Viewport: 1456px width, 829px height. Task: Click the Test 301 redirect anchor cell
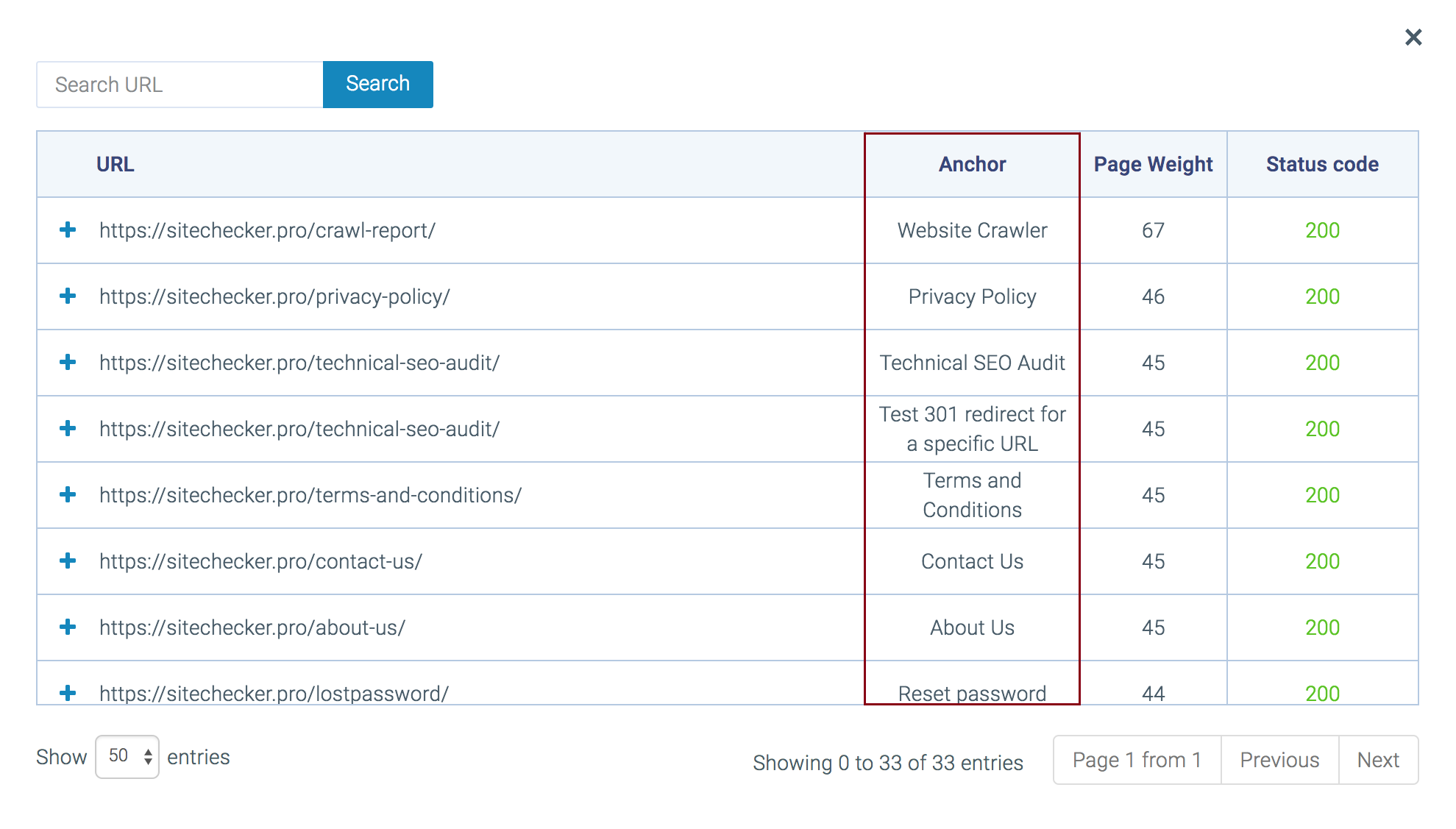pyautogui.click(x=972, y=429)
